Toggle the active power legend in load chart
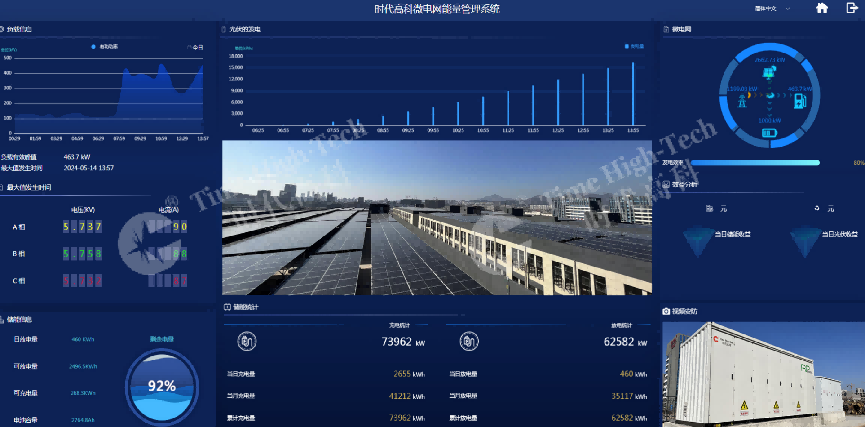Image resolution: width=865 pixels, height=427 pixels. pyautogui.click(x=105, y=47)
